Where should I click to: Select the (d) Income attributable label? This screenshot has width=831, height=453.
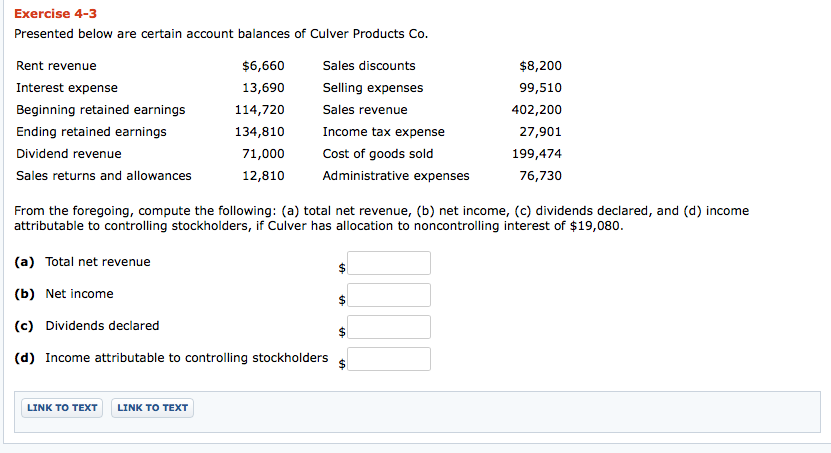coord(171,358)
